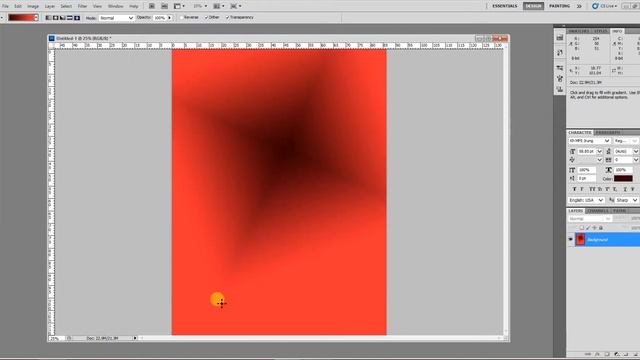Click the Lock transparent pixels icon
Image resolution: width=640 pixels, height=360 pixels.
(582, 228)
